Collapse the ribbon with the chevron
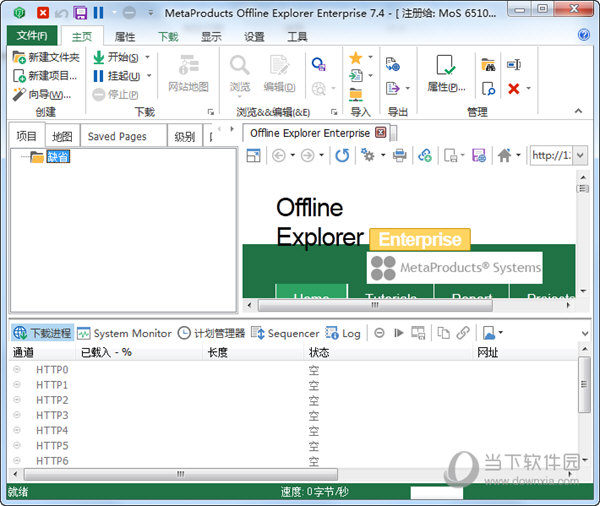Image resolution: width=600 pixels, height=506 pixels. (x=578, y=111)
